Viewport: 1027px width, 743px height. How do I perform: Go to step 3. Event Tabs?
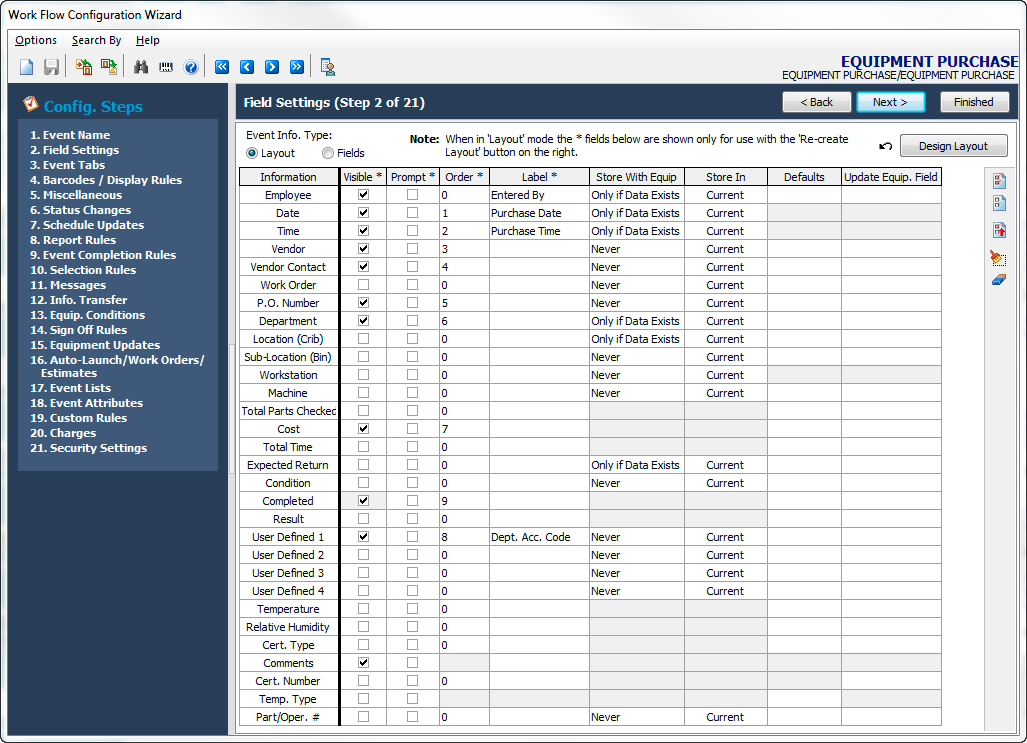(x=67, y=165)
